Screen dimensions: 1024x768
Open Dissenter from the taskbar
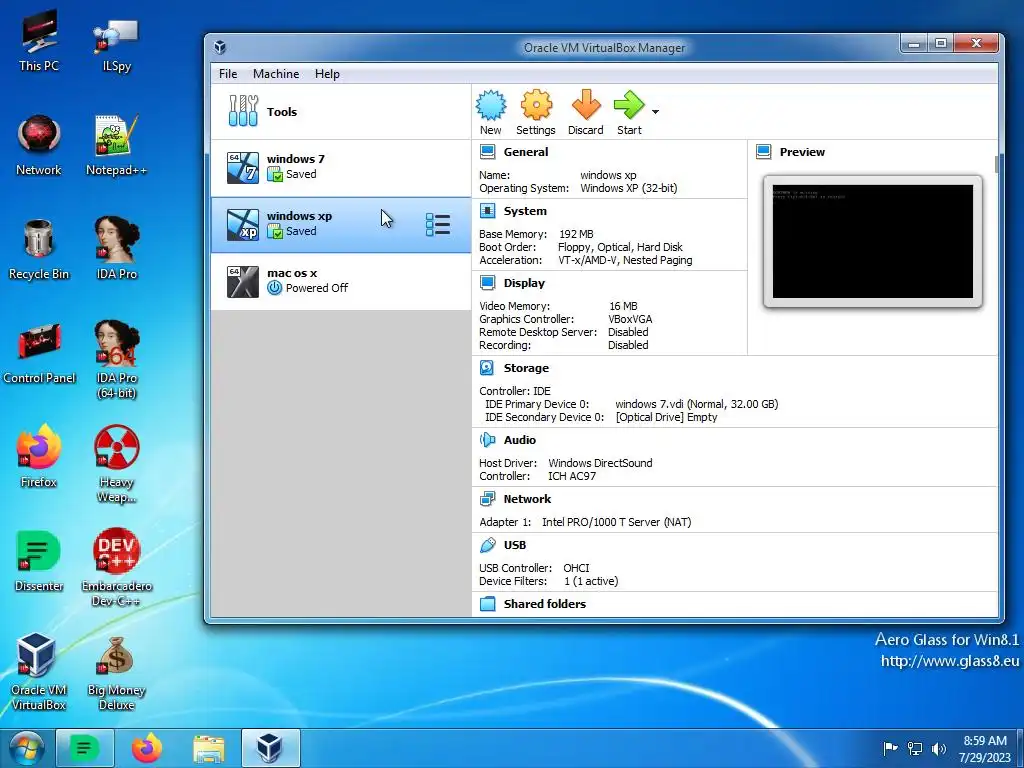tap(85, 748)
